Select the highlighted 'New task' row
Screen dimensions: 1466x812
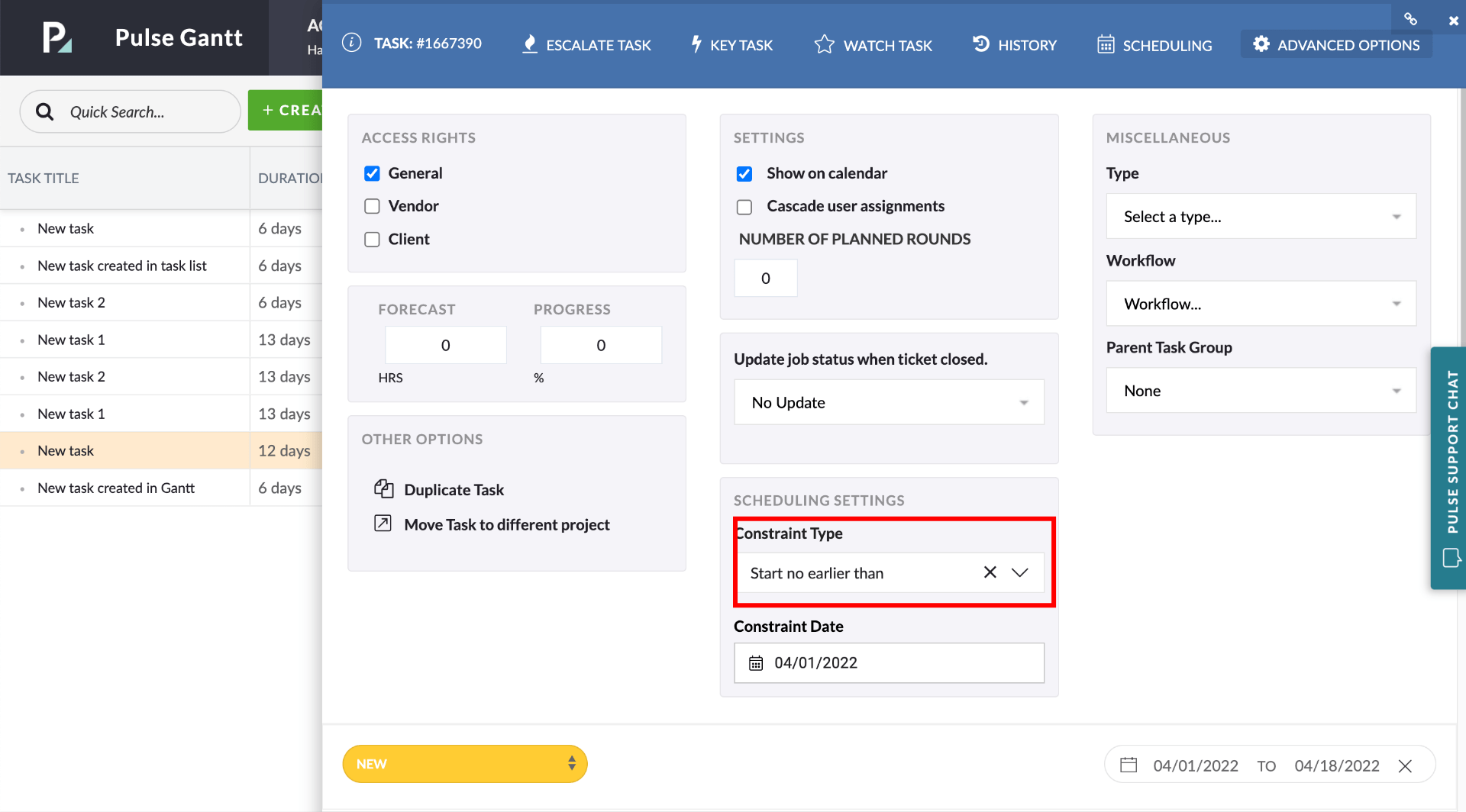(161, 450)
